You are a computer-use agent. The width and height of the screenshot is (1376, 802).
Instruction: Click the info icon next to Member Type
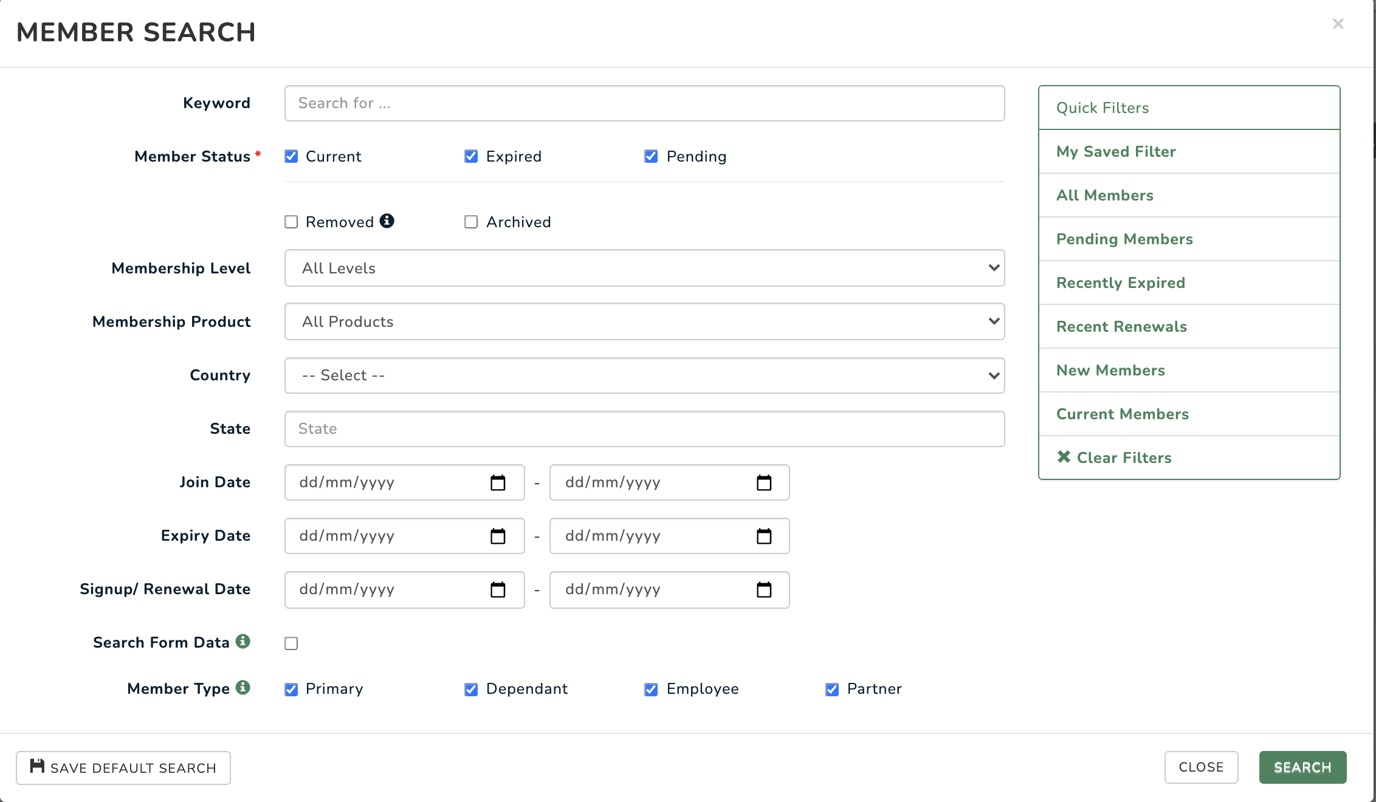coord(242,688)
